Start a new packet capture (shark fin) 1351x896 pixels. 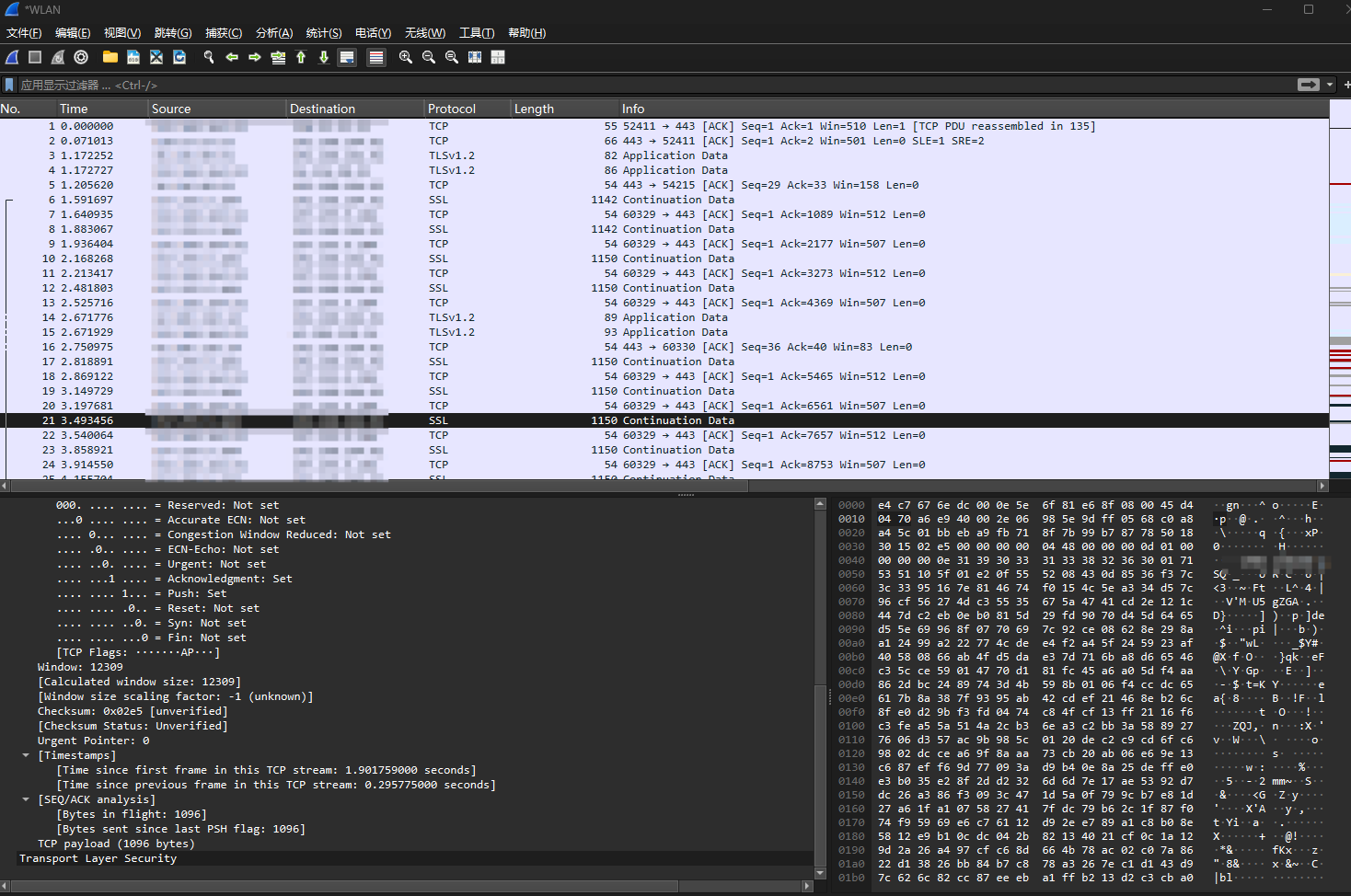(x=12, y=57)
